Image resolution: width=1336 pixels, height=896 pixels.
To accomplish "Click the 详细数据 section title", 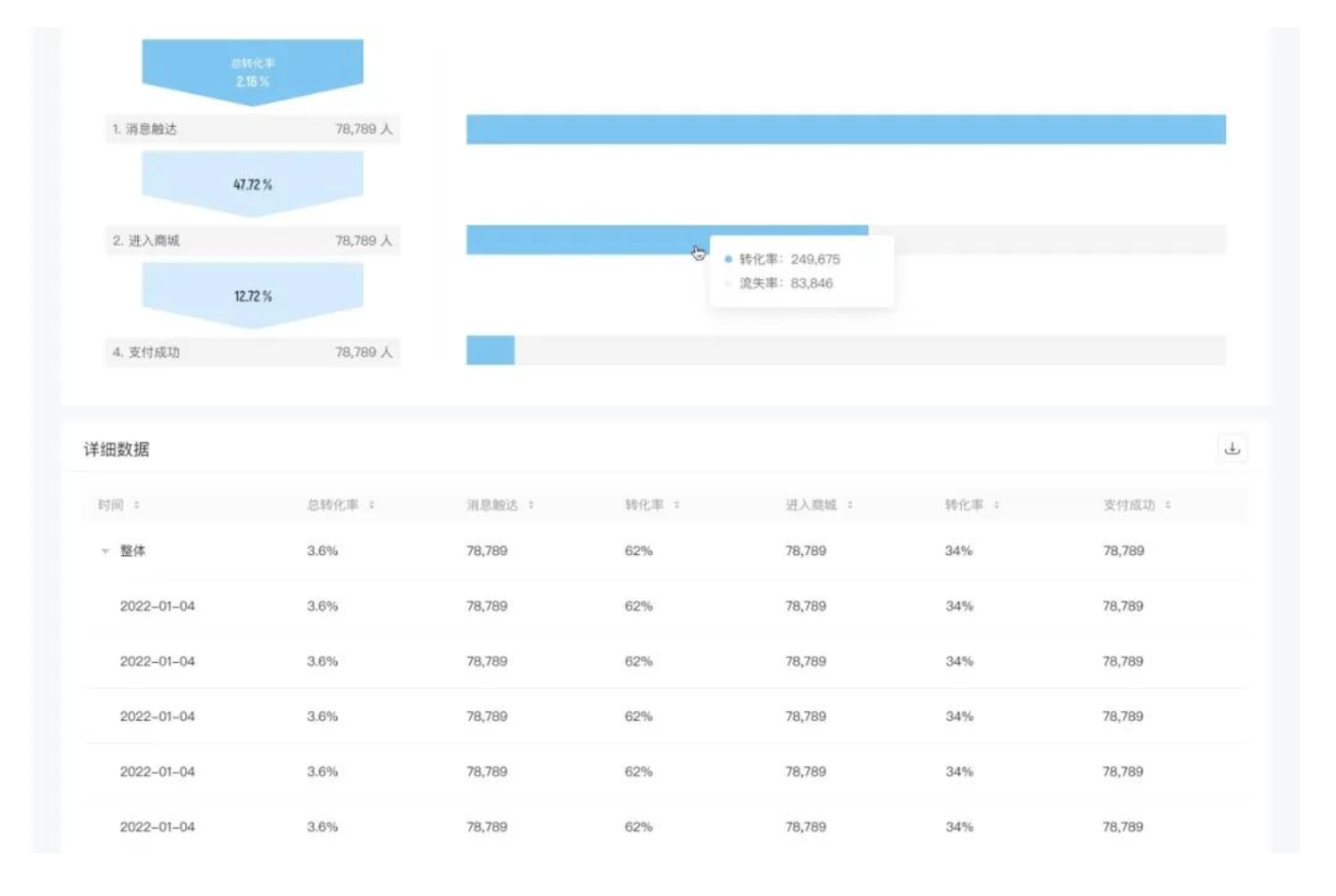I will (x=117, y=449).
